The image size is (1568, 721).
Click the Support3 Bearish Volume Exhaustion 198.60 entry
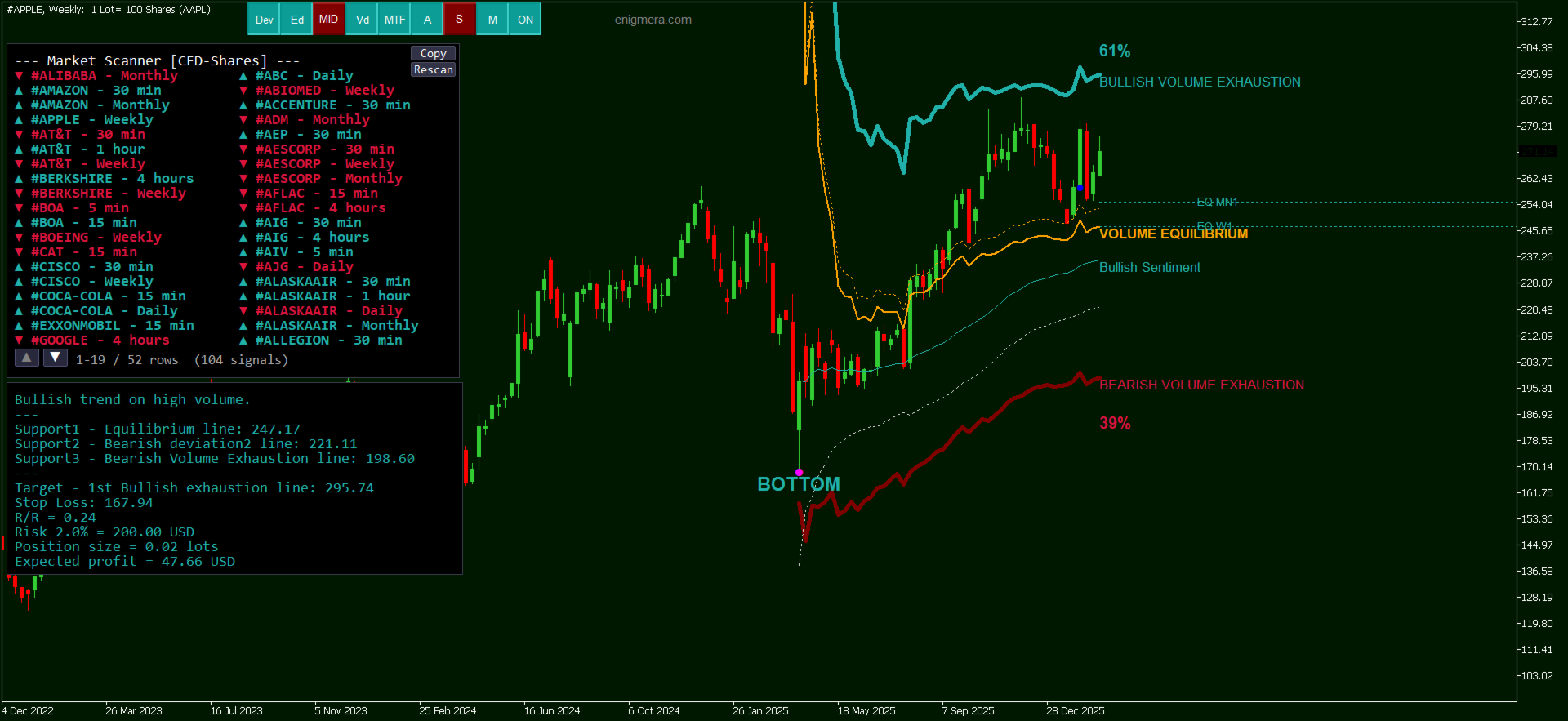[215, 459]
